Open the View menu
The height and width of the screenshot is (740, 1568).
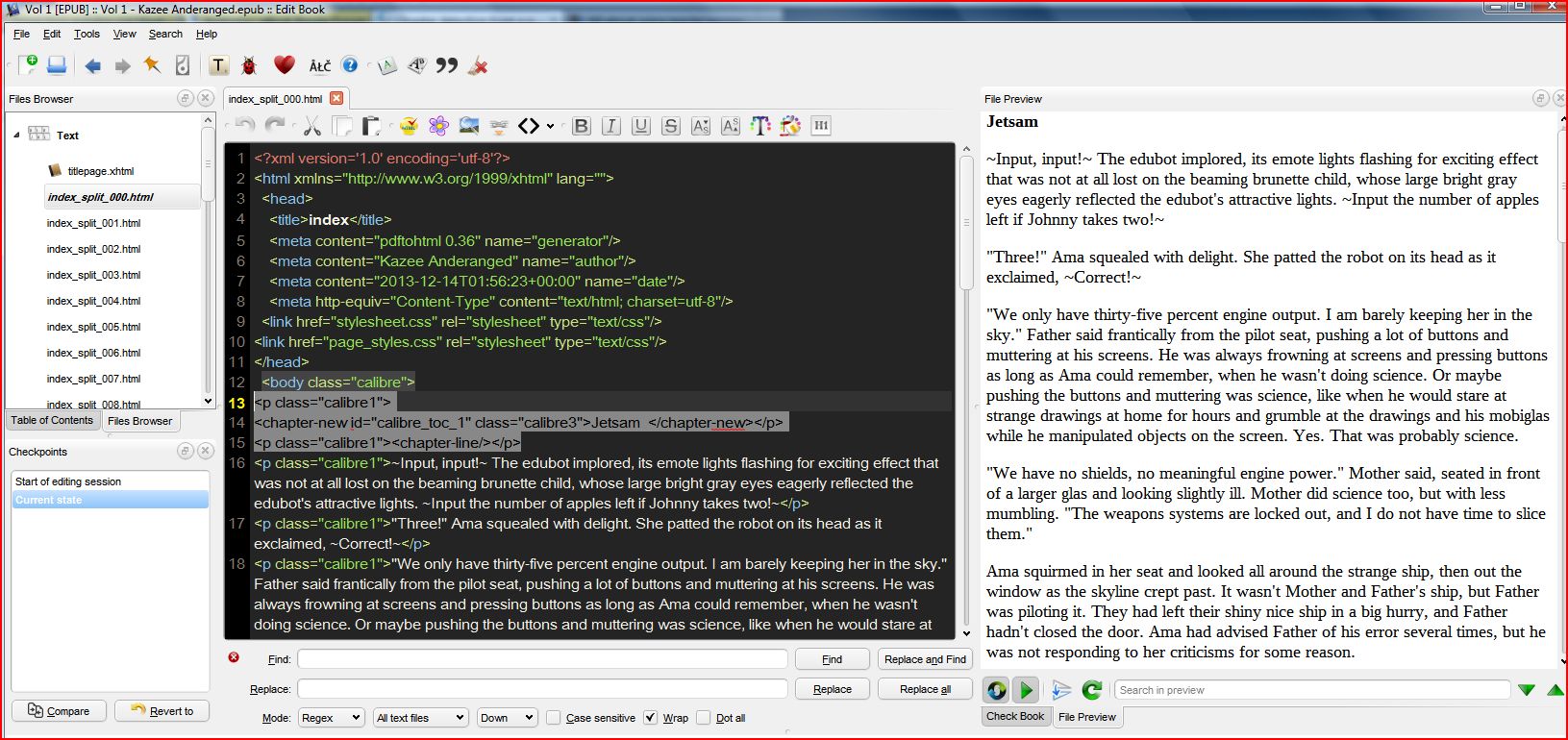click(125, 34)
